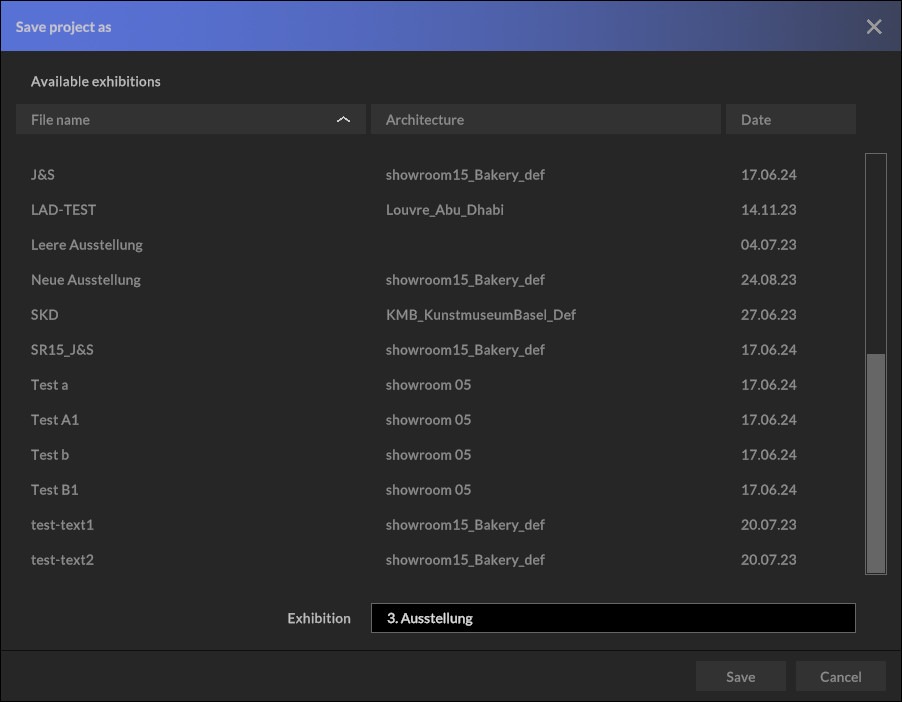Select the Test B1 exhibition

pyautogui.click(x=55, y=490)
